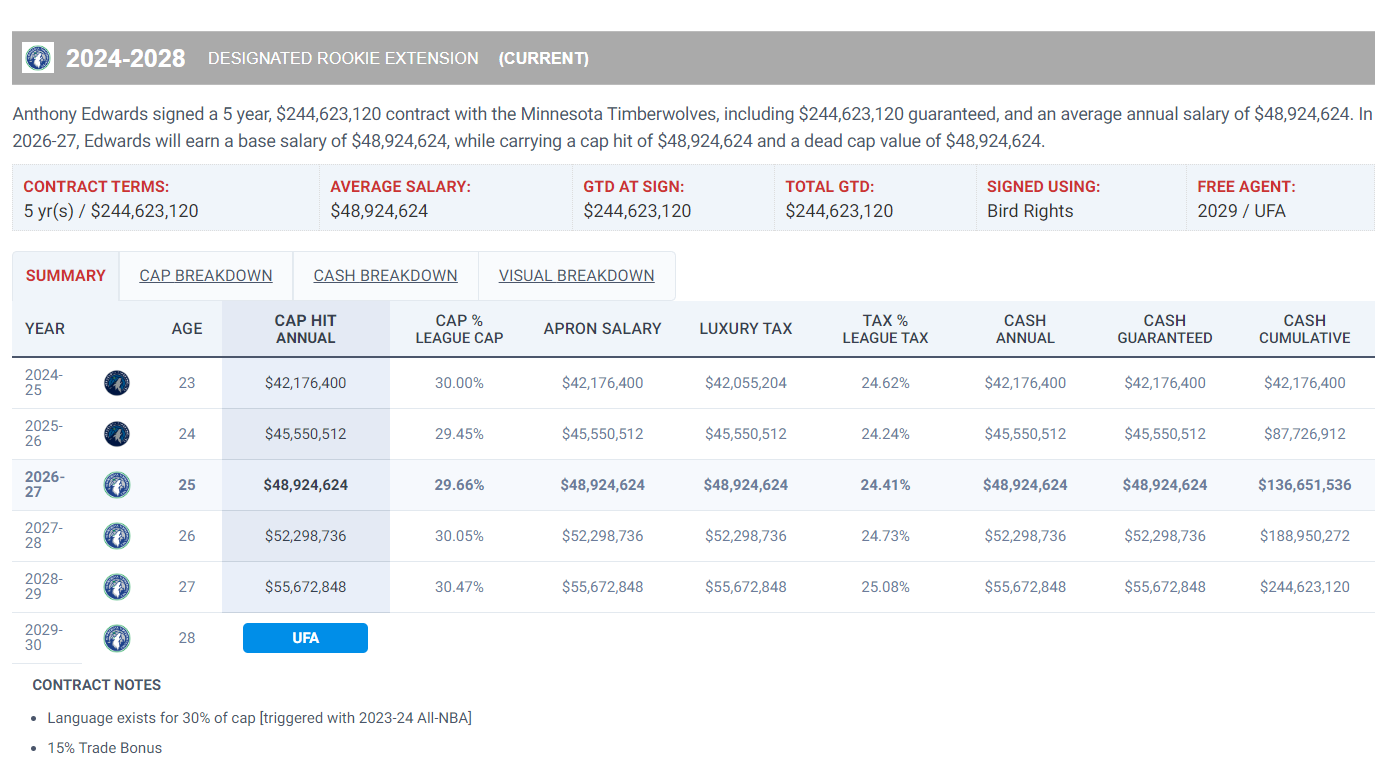Click the 2026-27 cap hit $48,924,624
1384x773 pixels.
(x=306, y=485)
